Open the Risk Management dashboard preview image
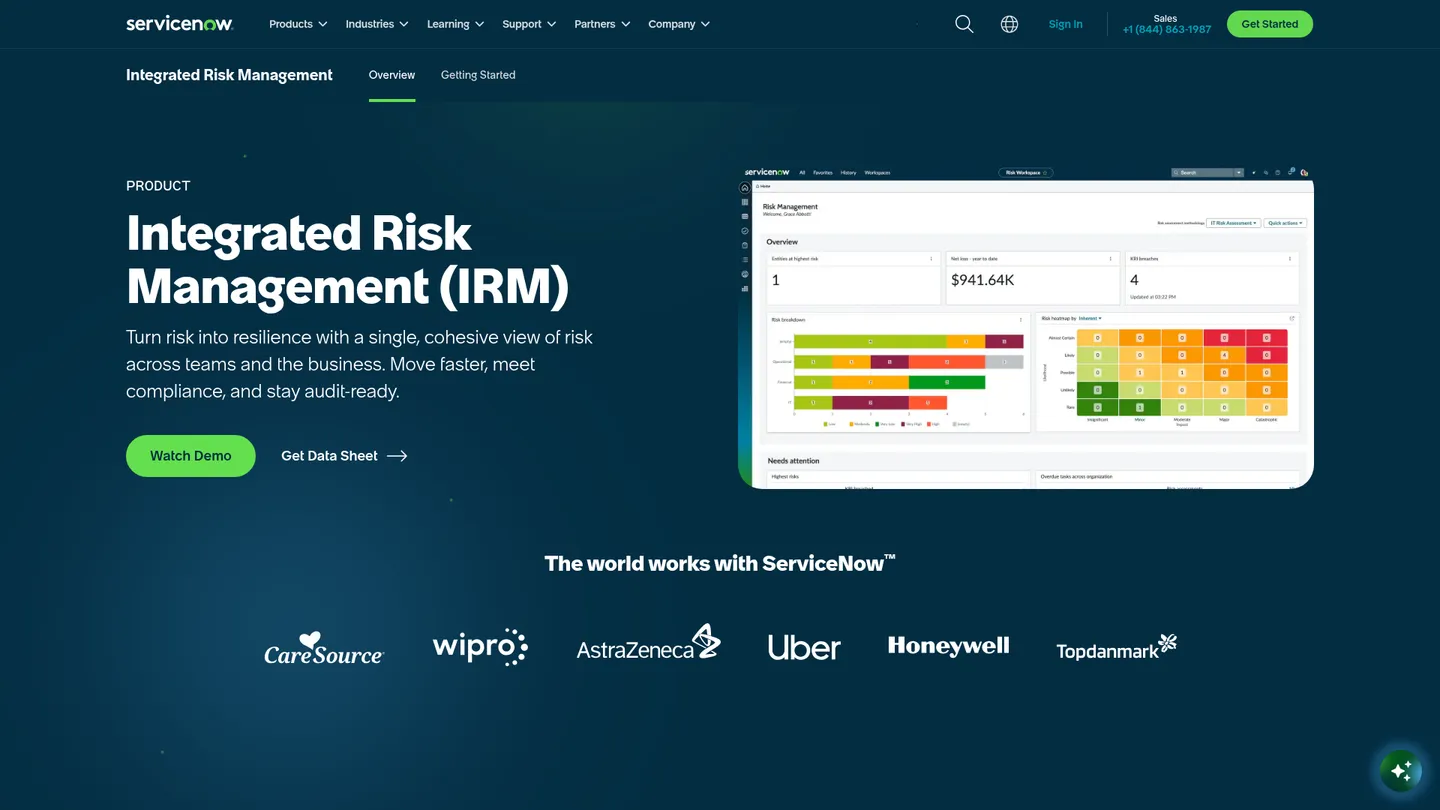The height and width of the screenshot is (810, 1440). (x=1026, y=327)
